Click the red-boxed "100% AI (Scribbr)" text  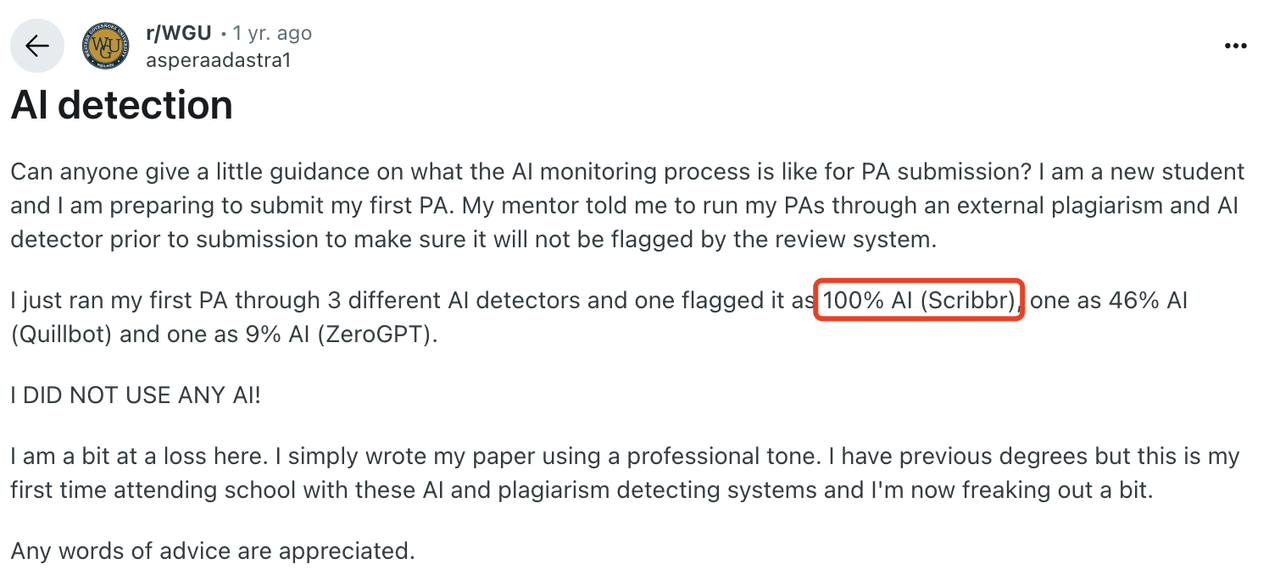click(x=919, y=301)
